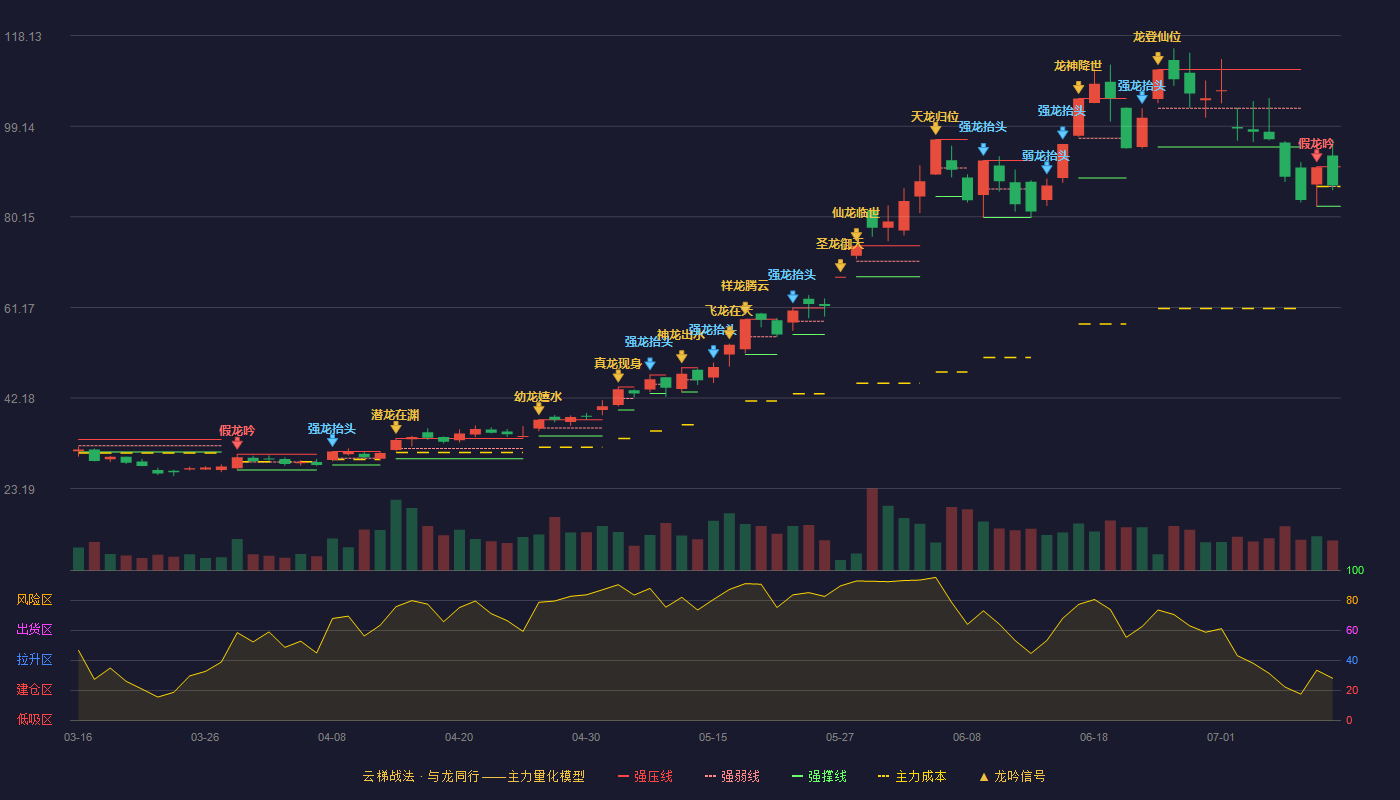Click the 神龙出水 signal arrow marker
Image resolution: width=1400 pixels, height=800 pixels.
click(x=682, y=357)
